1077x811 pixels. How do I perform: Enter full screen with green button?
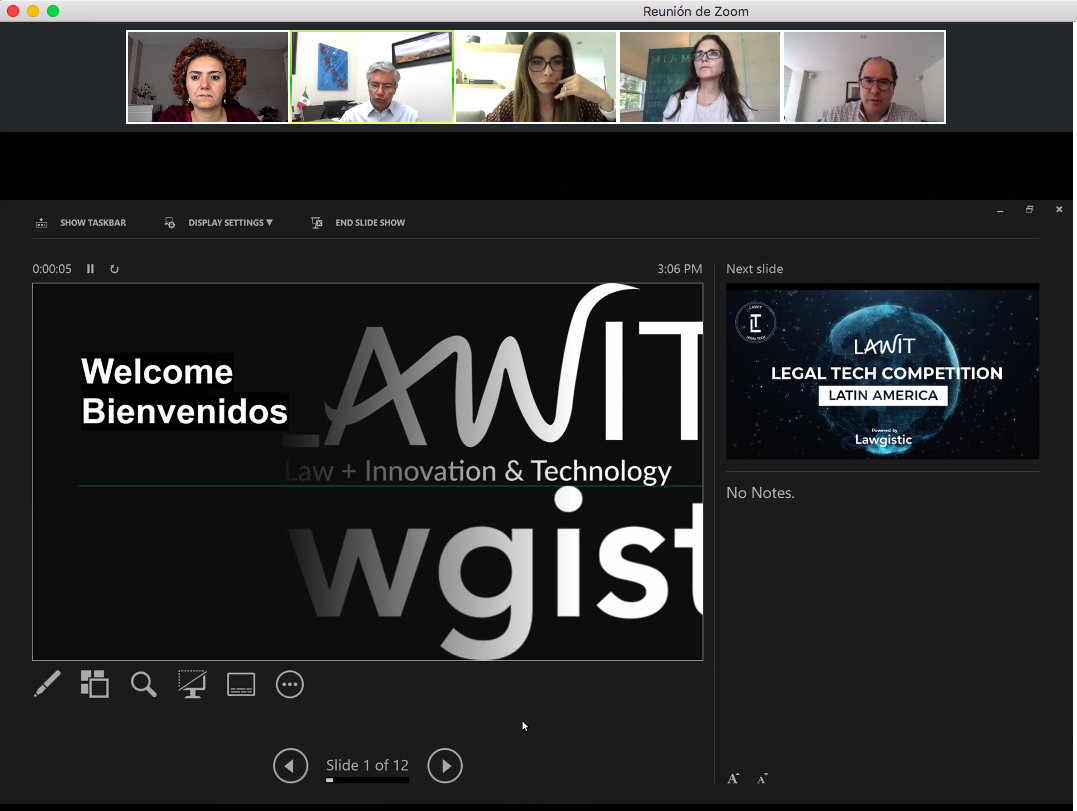click(x=53, y=11)
